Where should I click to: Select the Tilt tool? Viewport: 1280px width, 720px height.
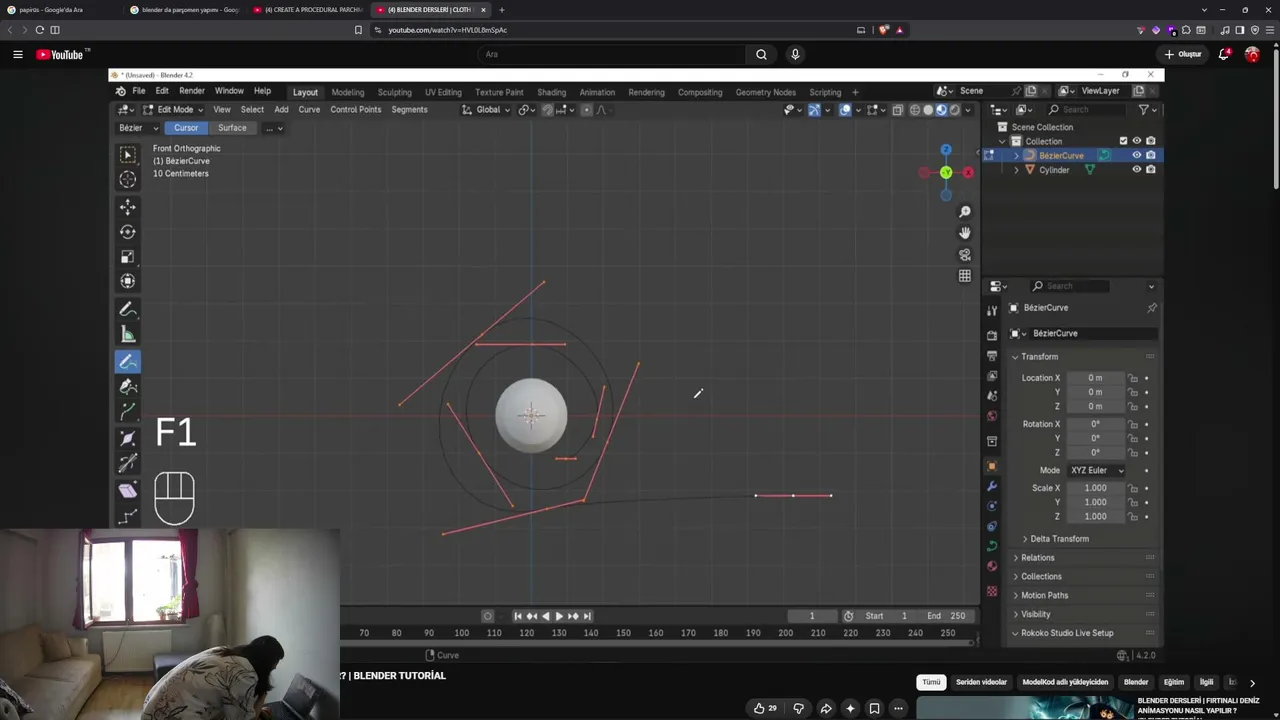pyautogui.click(x=128, y=464)
